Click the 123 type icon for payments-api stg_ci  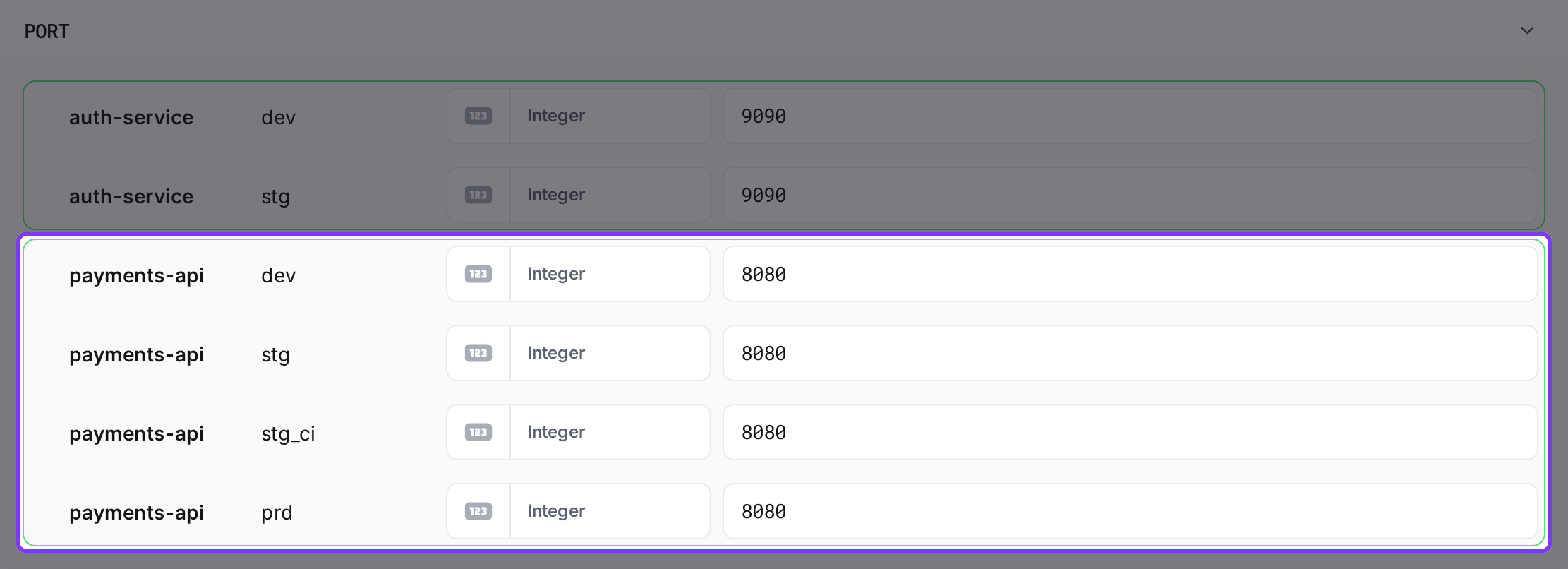[x=478, y=432]
